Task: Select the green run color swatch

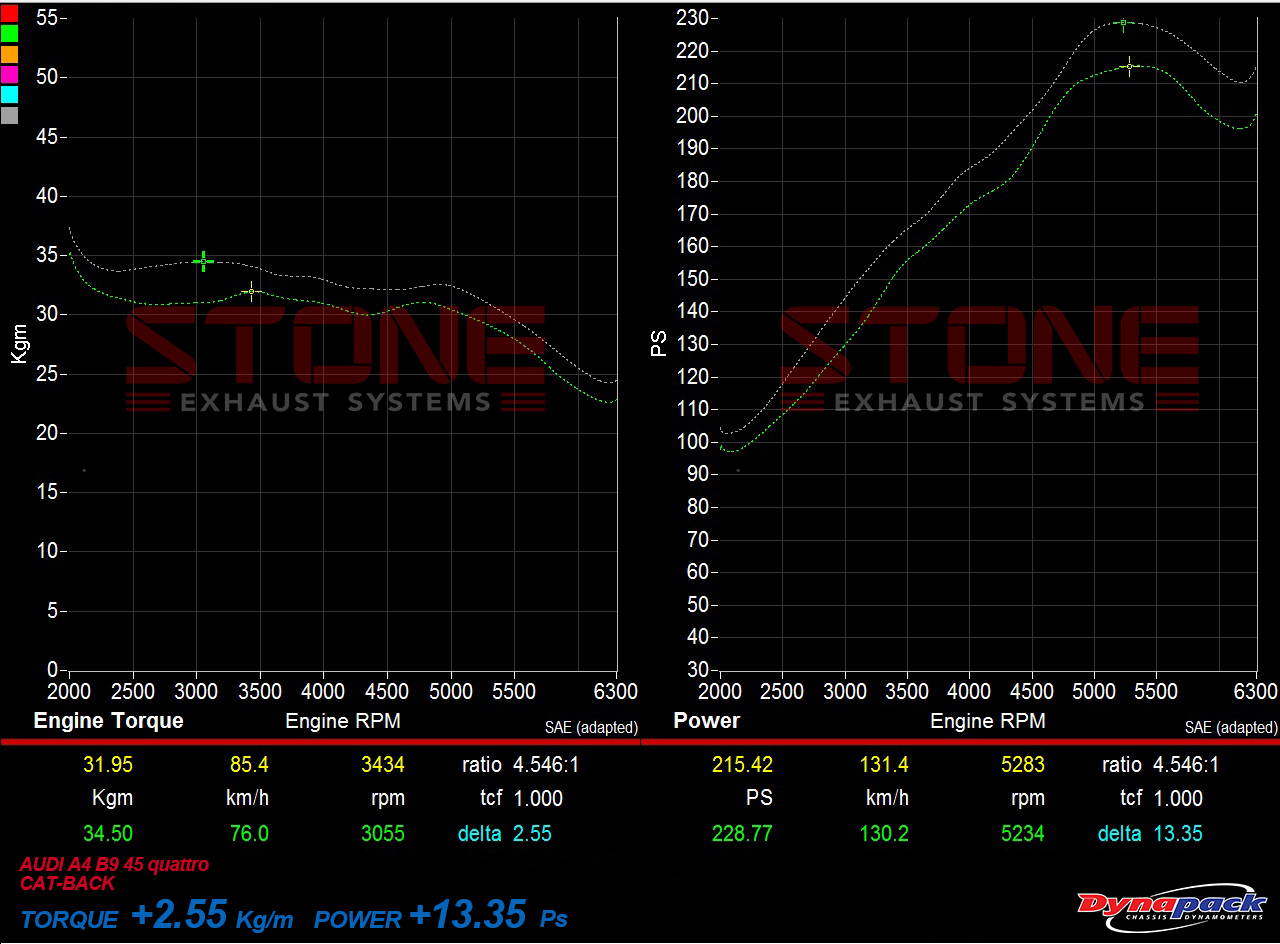Action: pyautogui.click(x=9, y=33)
